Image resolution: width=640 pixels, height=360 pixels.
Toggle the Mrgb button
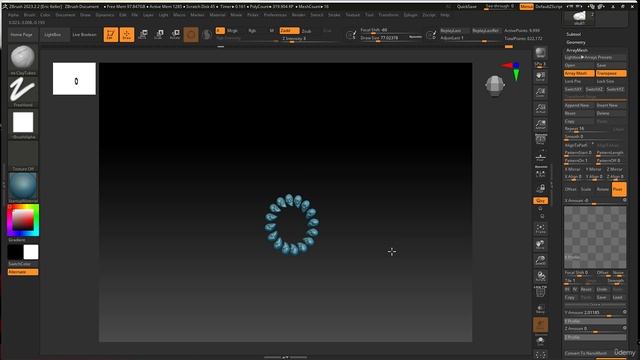pyautogui.click(x=232, y=31)
